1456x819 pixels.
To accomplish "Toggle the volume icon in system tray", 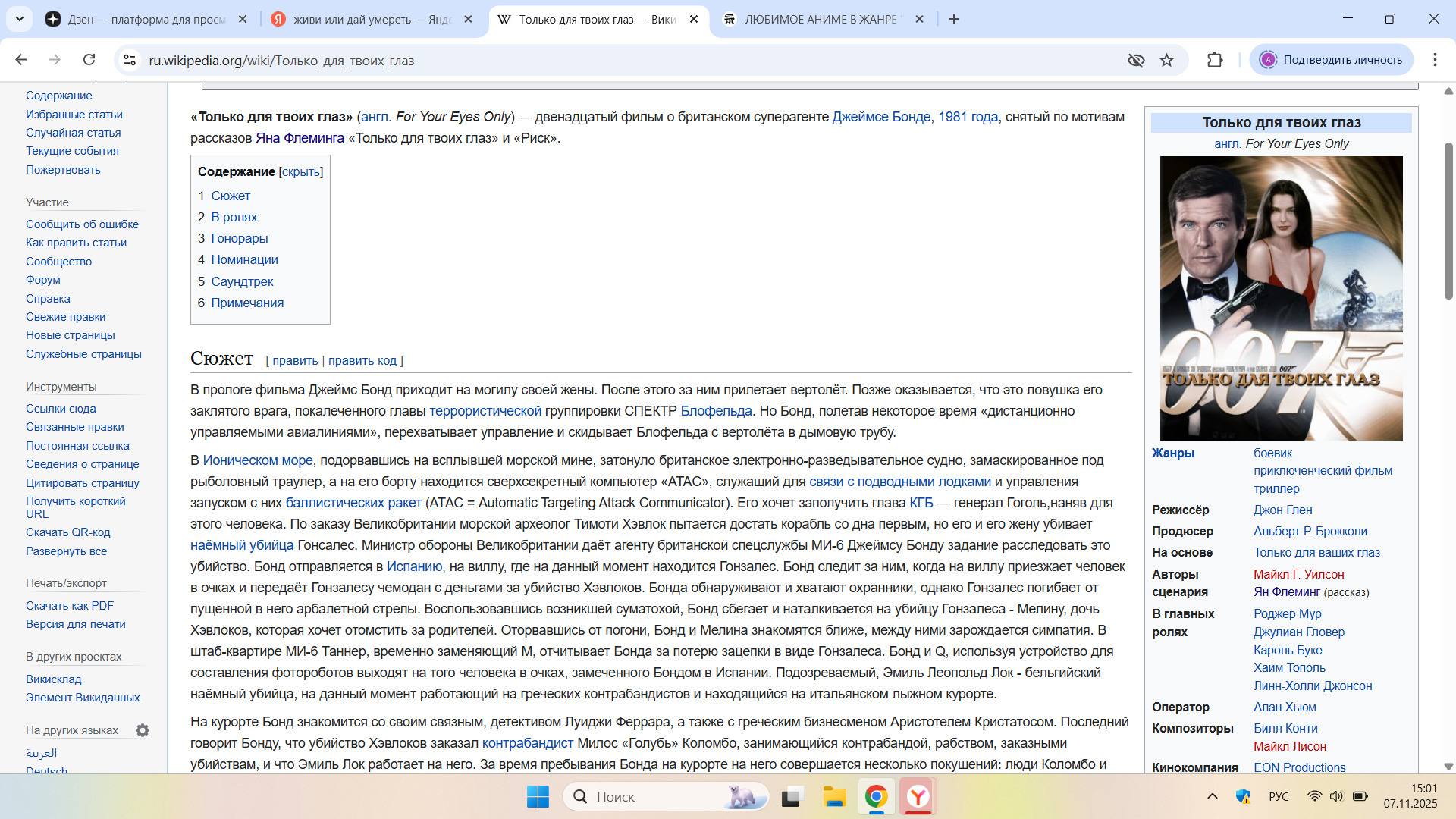I will coord(1336,796).
